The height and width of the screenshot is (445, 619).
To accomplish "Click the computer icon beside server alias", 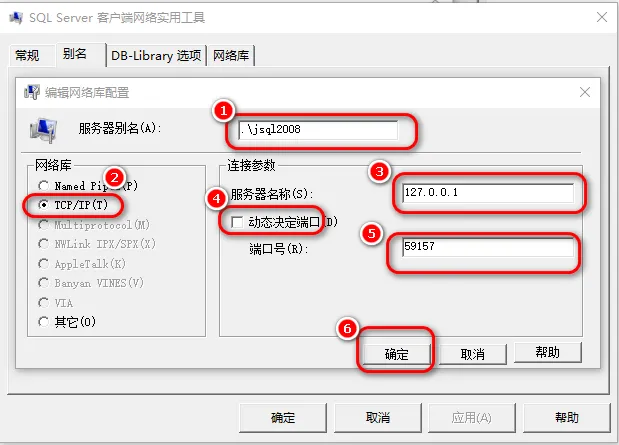I will [43, 130].
